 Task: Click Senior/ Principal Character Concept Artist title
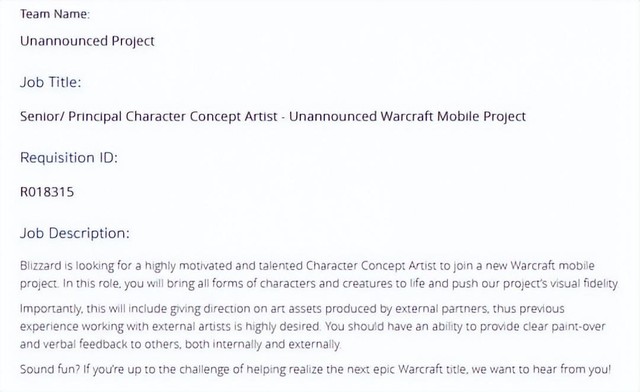(149, 117)
